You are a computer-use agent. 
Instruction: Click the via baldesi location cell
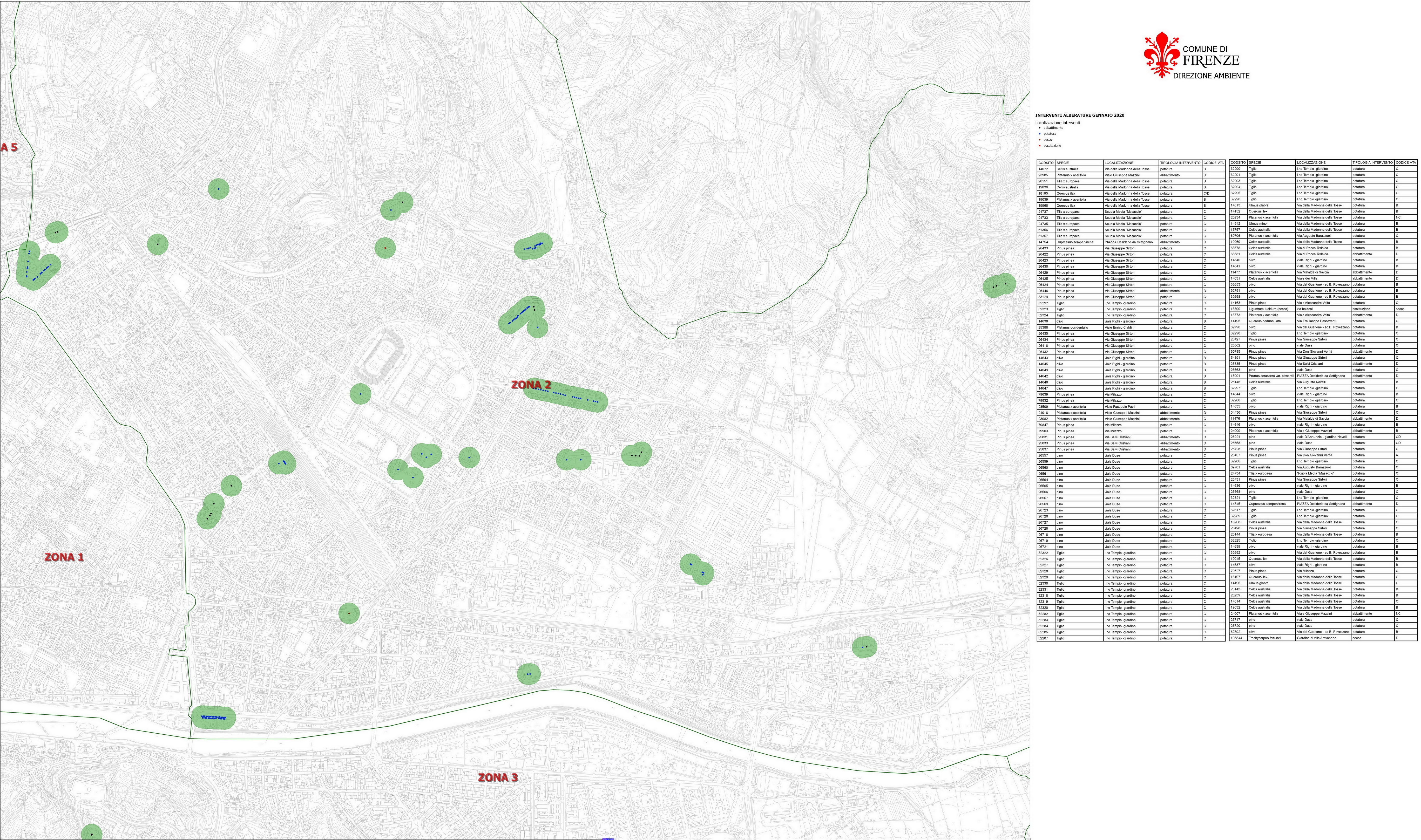[x=1323, y=309]
